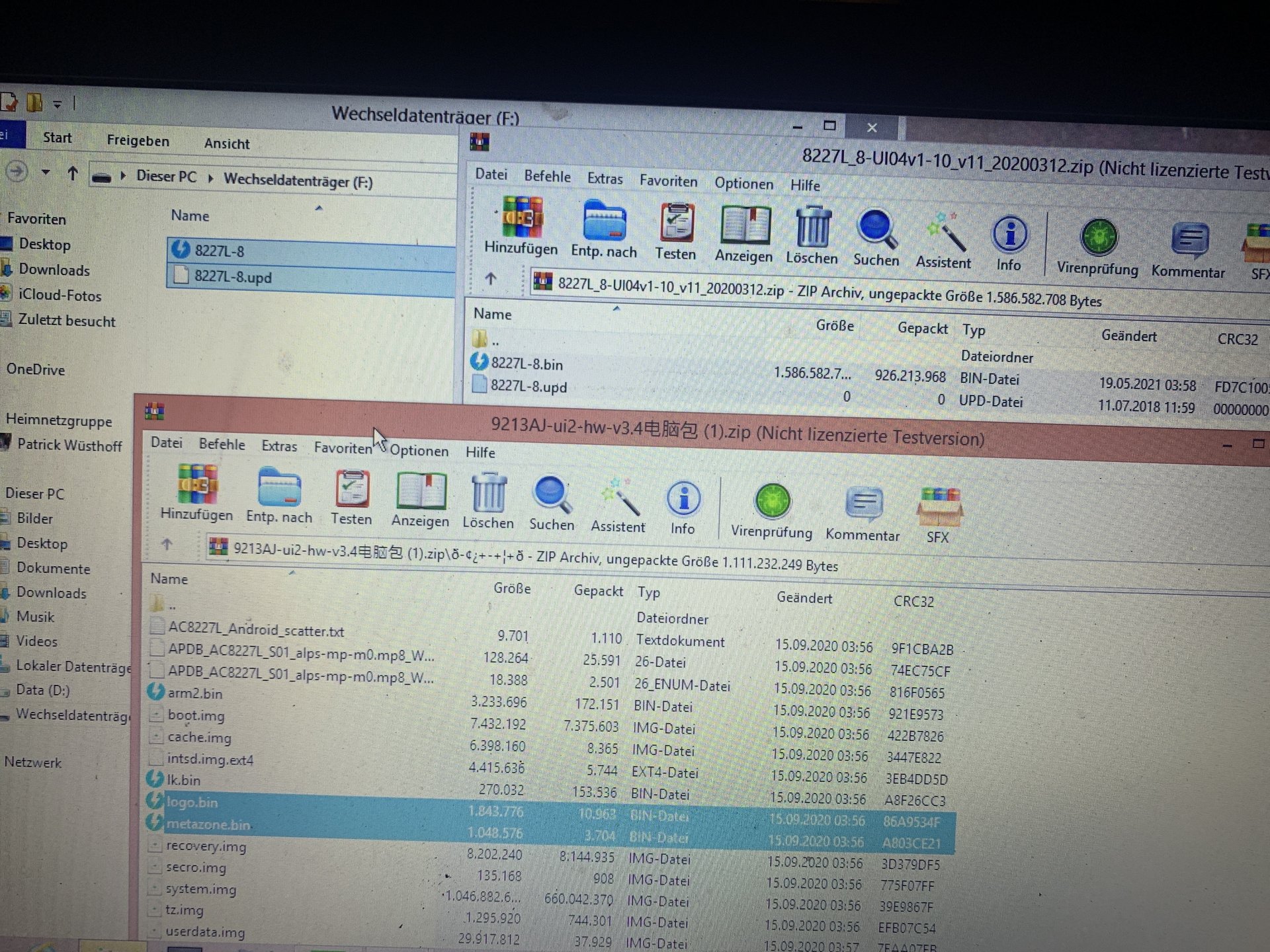This screenshot has height=952, width=1270.
Task: Go up one folder in 8227L archive
Action: (490, 278)
